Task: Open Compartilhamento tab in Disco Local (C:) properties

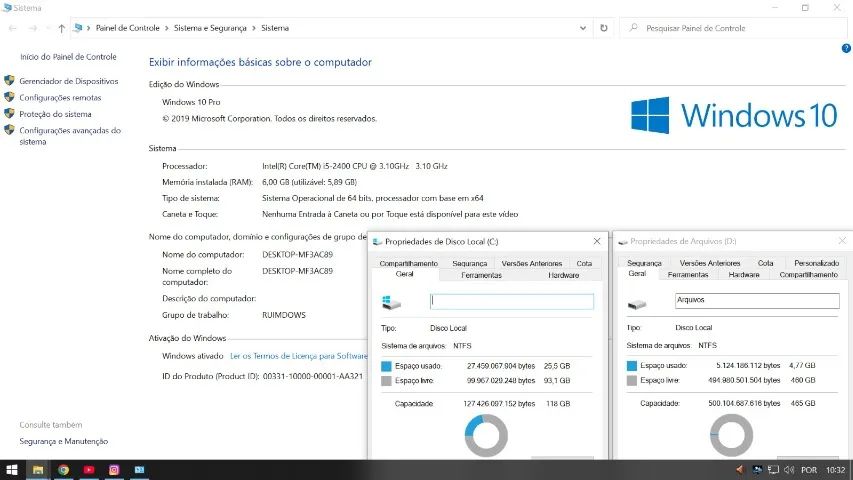Action: click(409, 263)
